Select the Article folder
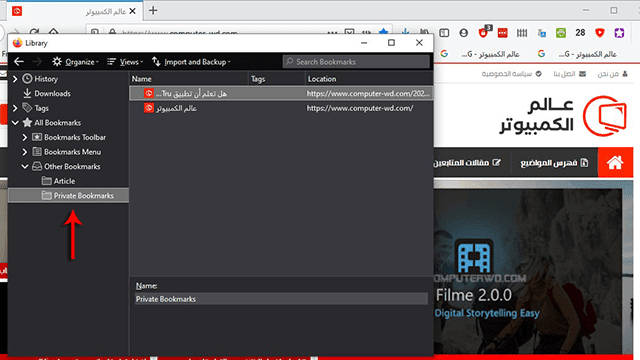 pyautogui.click(x=64, y=181)
